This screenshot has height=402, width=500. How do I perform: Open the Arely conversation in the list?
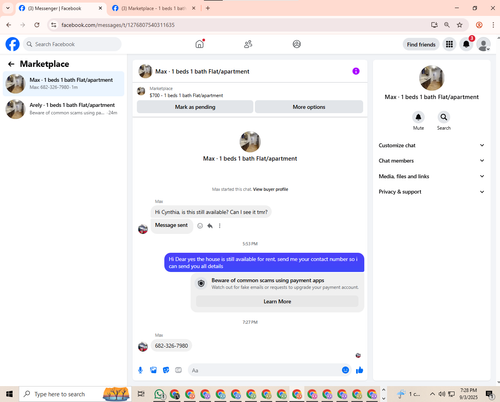63,109
